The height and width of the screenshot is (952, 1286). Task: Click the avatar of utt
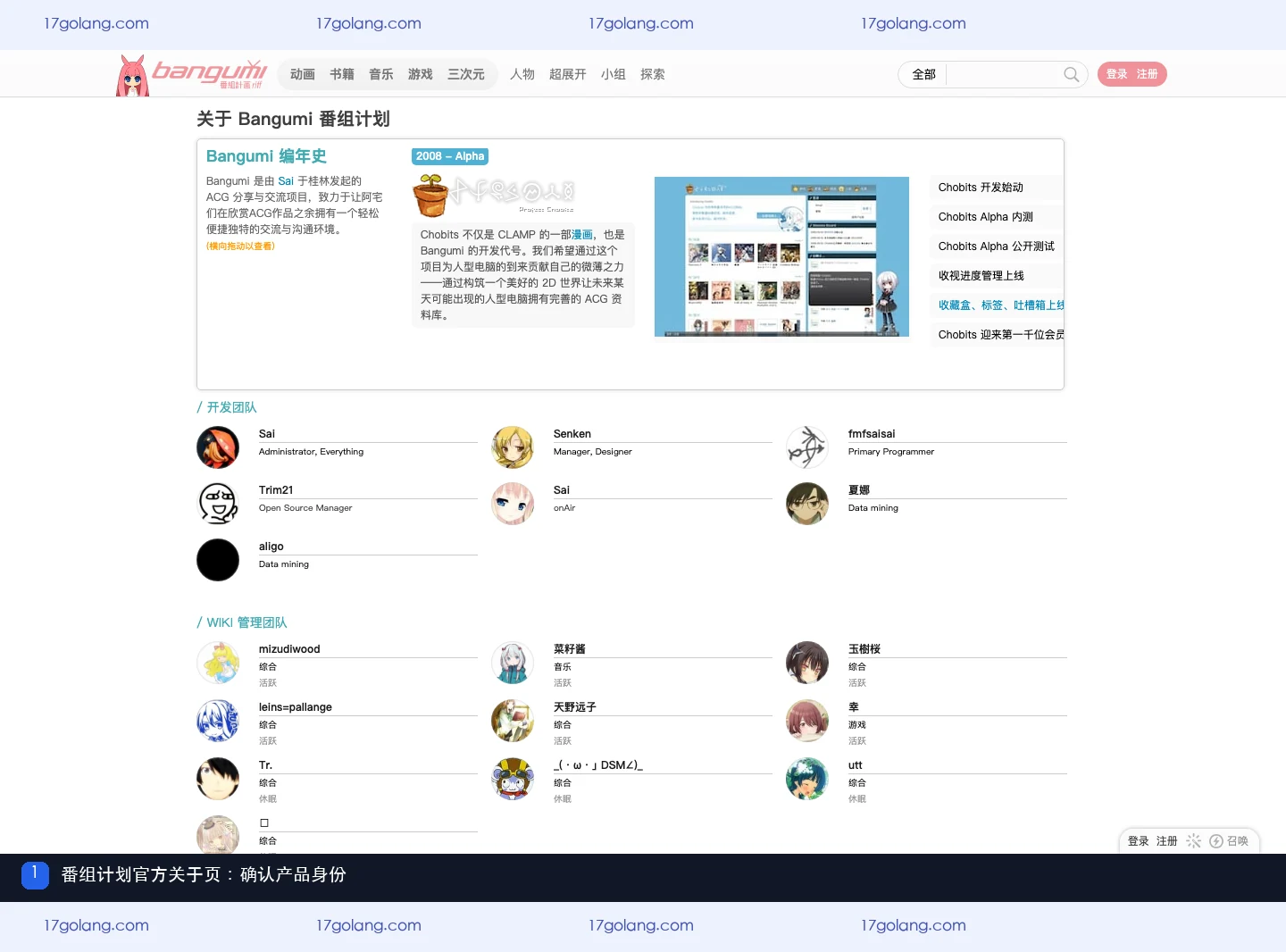tap(807, 779)
